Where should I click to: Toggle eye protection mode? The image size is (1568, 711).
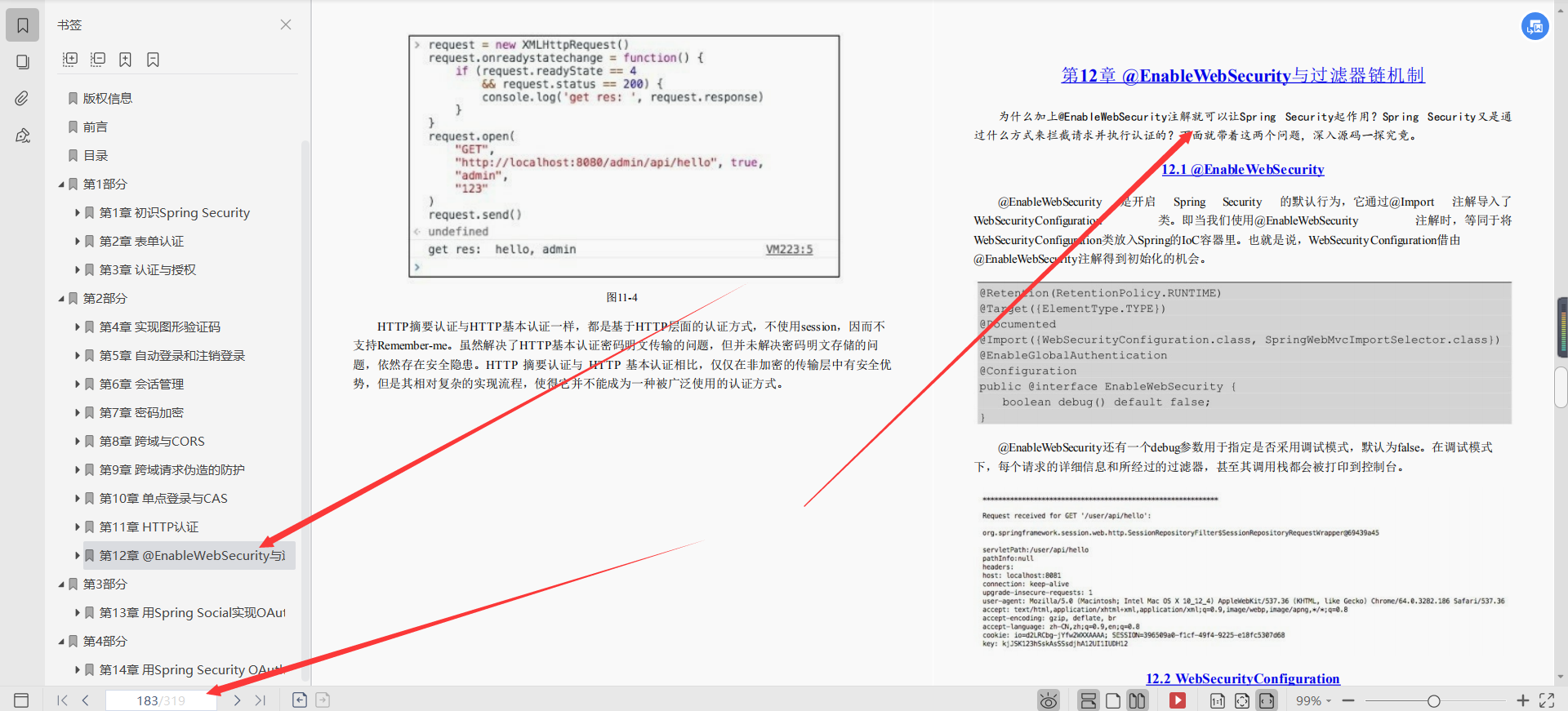point(1049,700)
